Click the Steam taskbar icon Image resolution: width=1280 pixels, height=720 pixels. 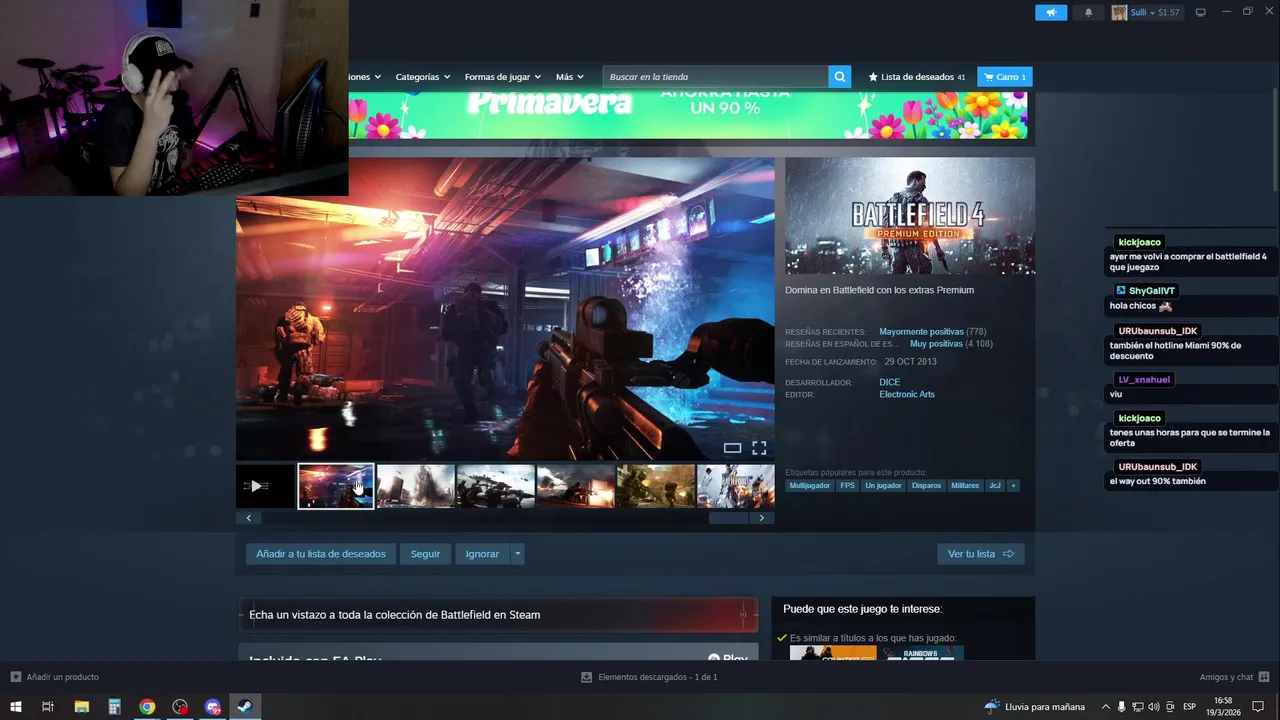[x=245, y=707]
